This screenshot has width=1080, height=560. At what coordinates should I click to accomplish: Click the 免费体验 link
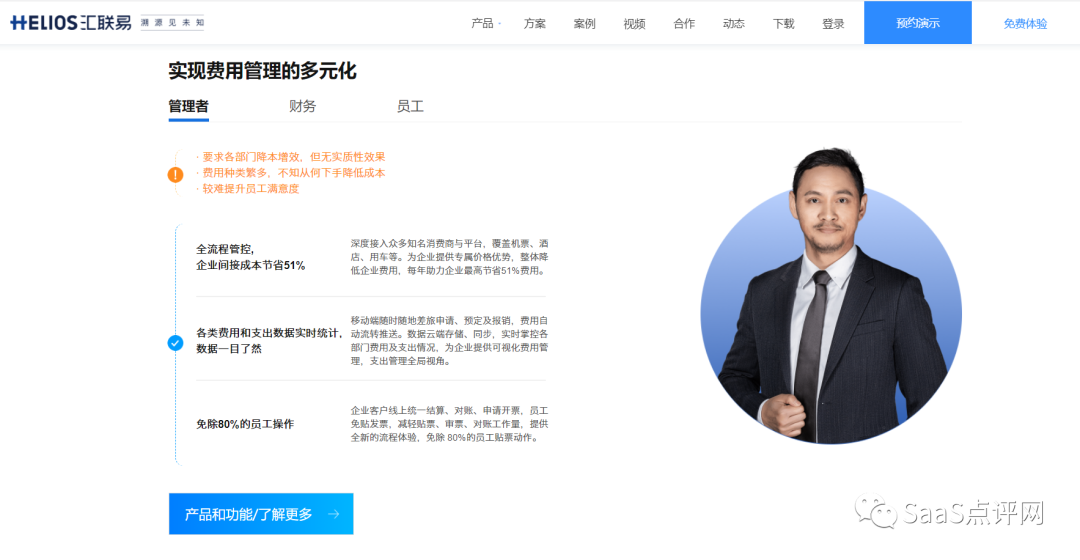pos(1025,23)
